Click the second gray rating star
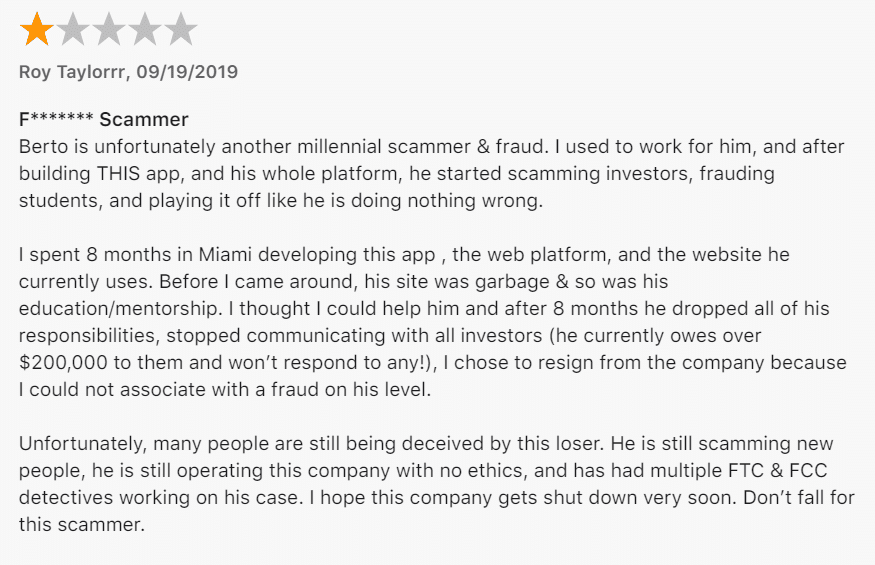 tap(73, 29)
